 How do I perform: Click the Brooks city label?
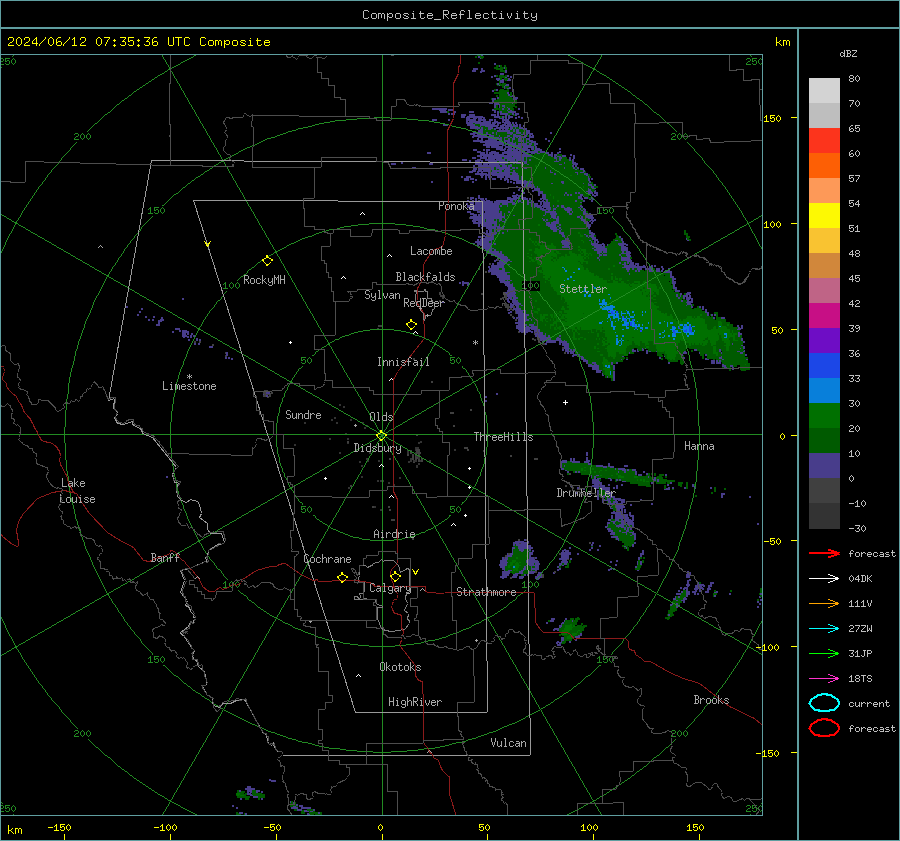(711, 700)
